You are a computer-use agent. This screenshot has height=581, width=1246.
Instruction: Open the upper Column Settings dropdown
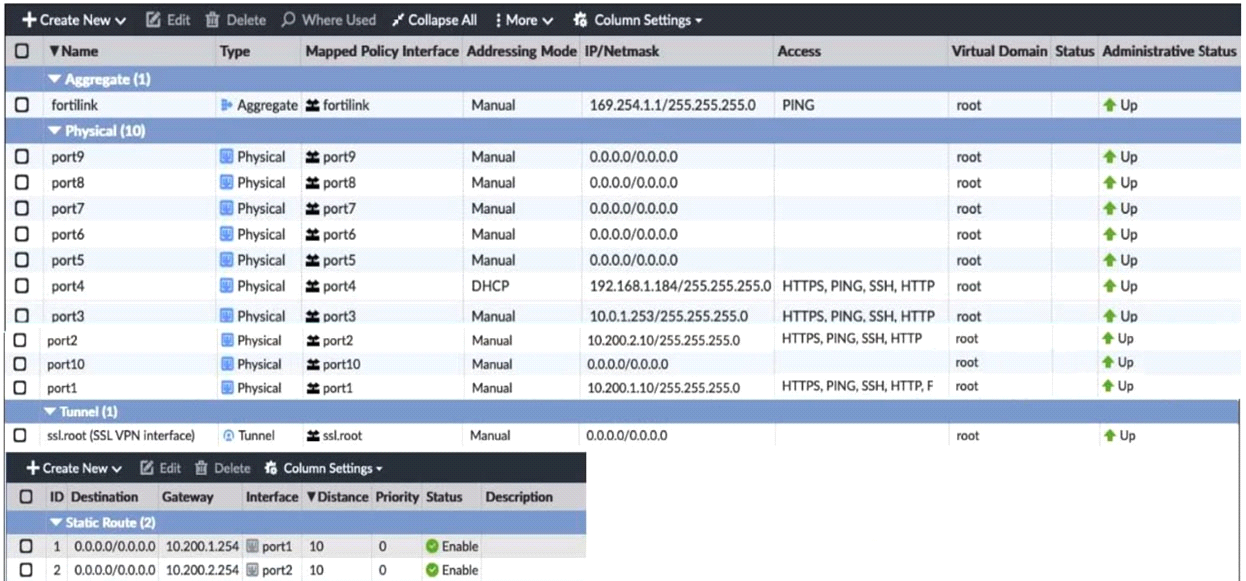coord(638,20)
